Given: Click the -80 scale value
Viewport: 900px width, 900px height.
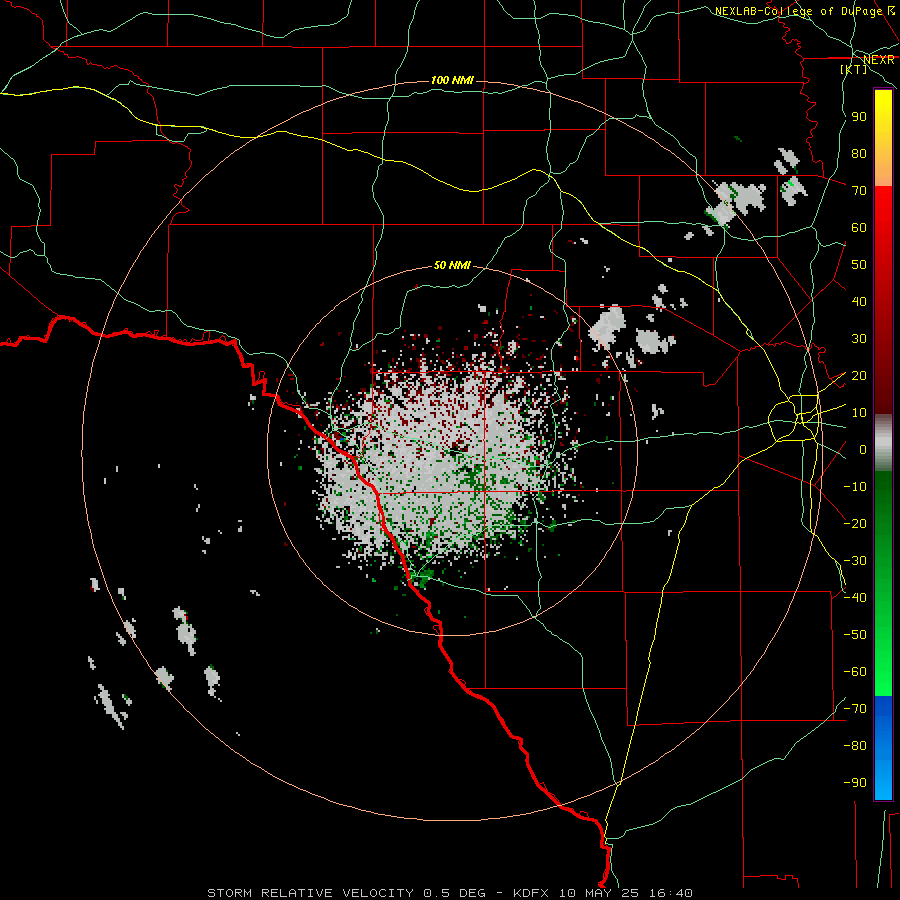Looking at the screenshot, I should click(855, 746).
